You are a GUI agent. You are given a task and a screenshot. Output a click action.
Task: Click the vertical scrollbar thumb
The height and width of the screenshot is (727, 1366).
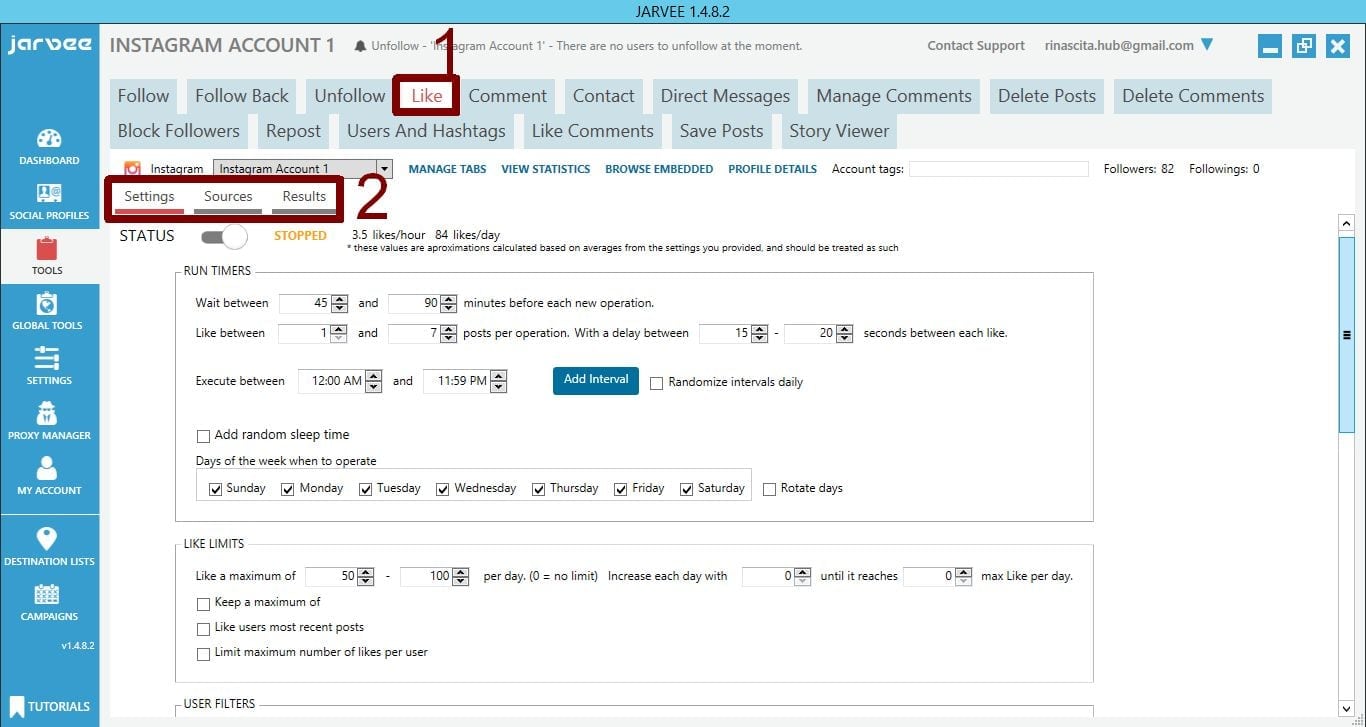coord(1346,335)
